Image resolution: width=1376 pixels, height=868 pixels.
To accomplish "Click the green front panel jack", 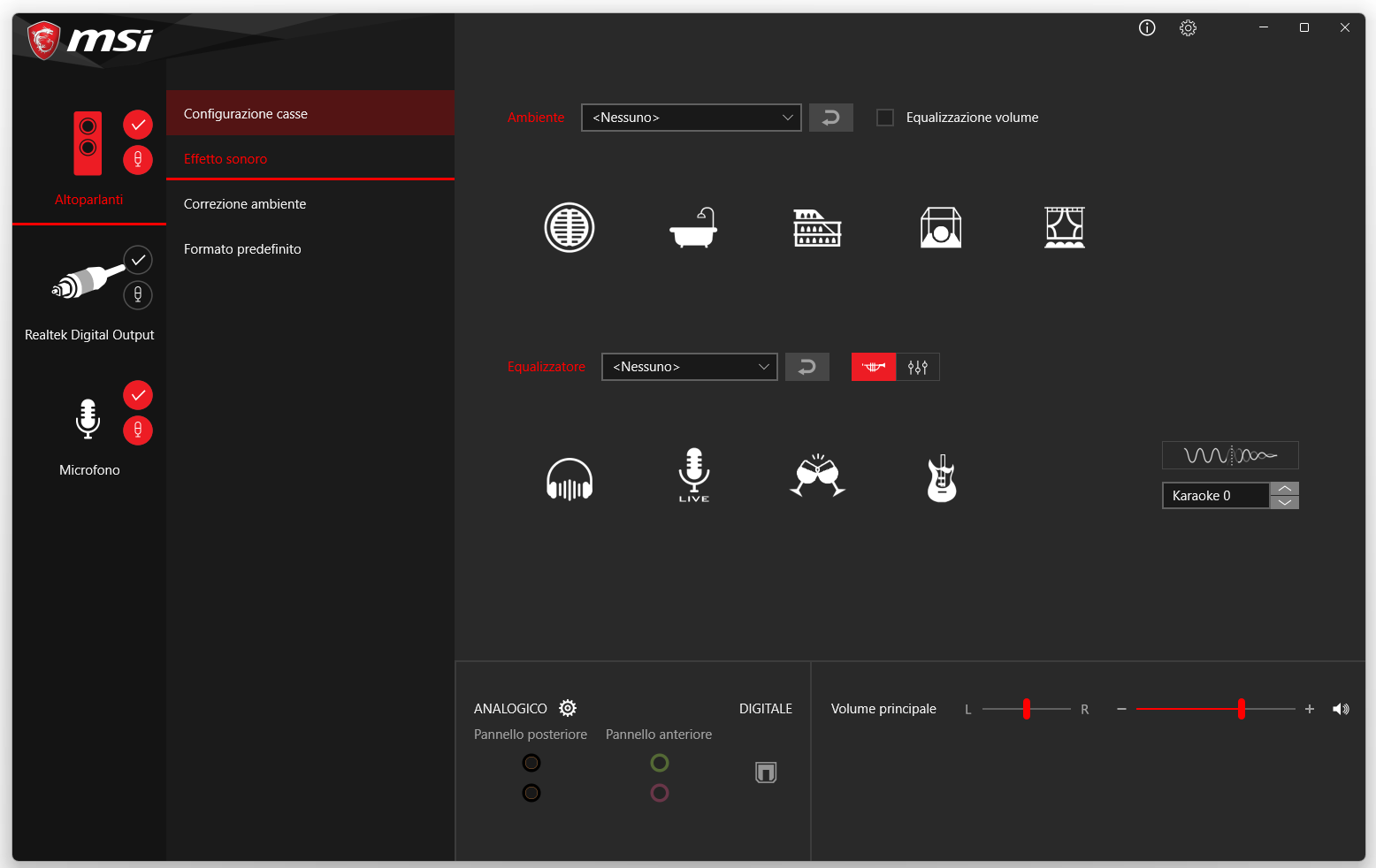I will click(660, 763).
